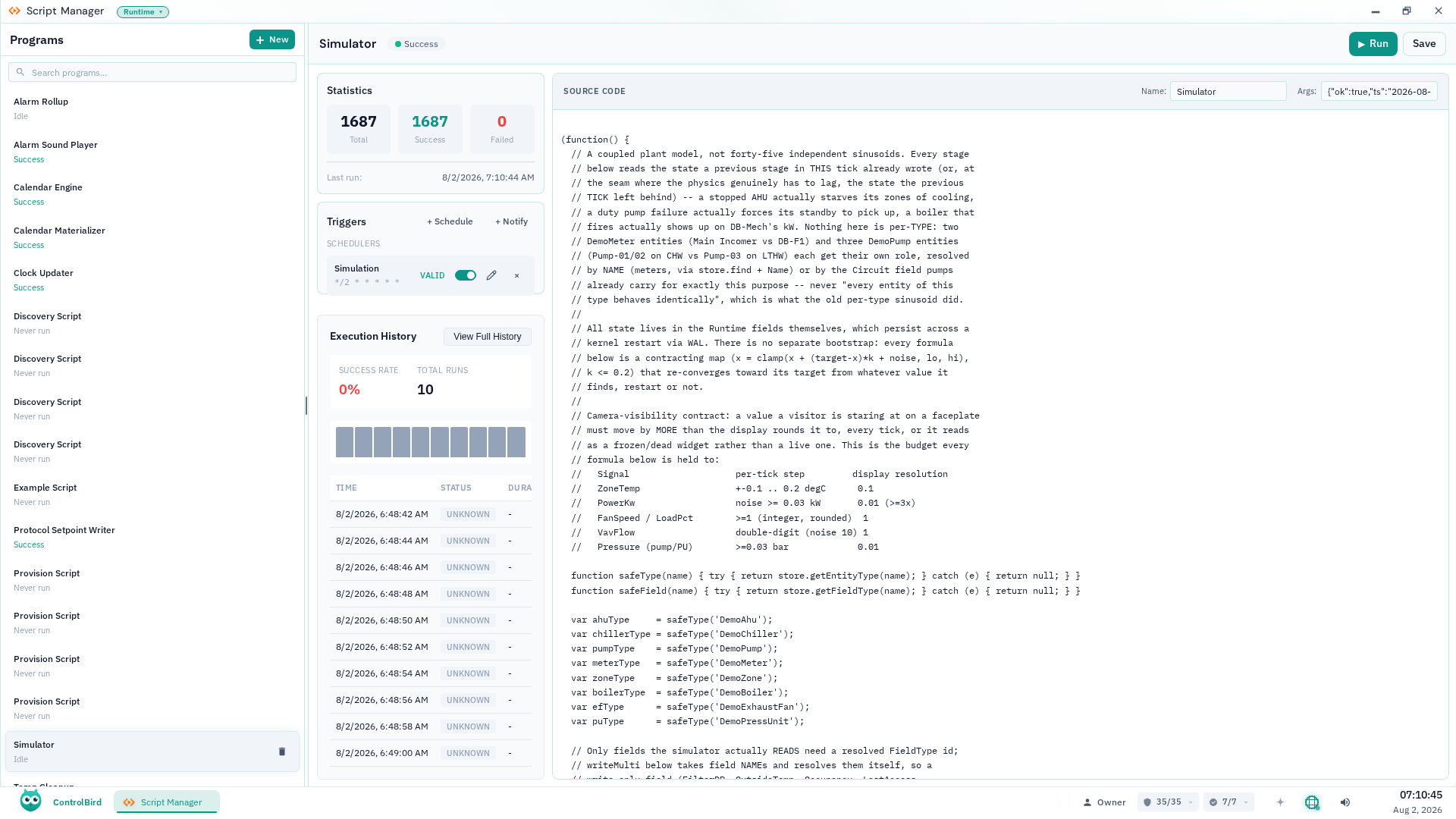Screen dimensions: 1456x819
Task: Open the network globe status icon
Action: click(x=1312, y=802)
